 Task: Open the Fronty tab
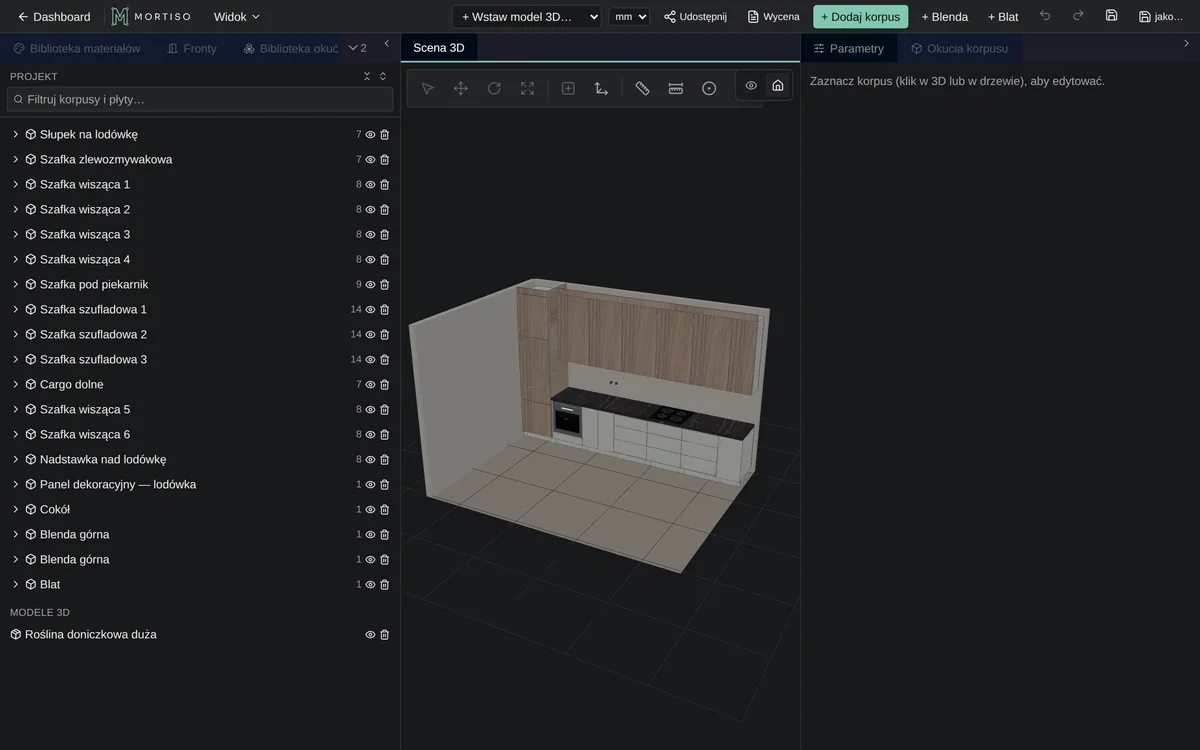[x=192, y=48]
